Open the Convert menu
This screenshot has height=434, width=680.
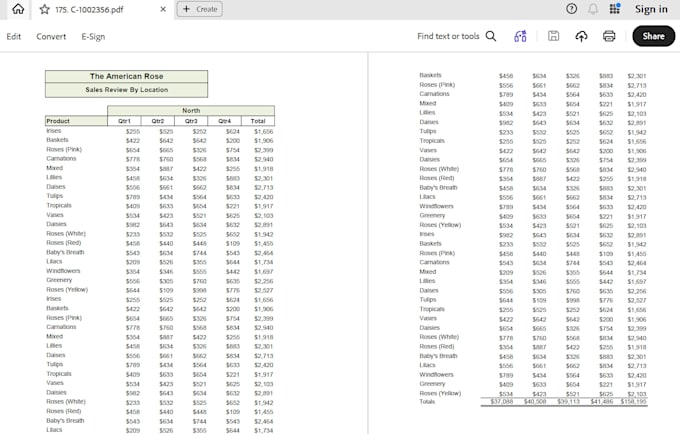pos(51,36)
